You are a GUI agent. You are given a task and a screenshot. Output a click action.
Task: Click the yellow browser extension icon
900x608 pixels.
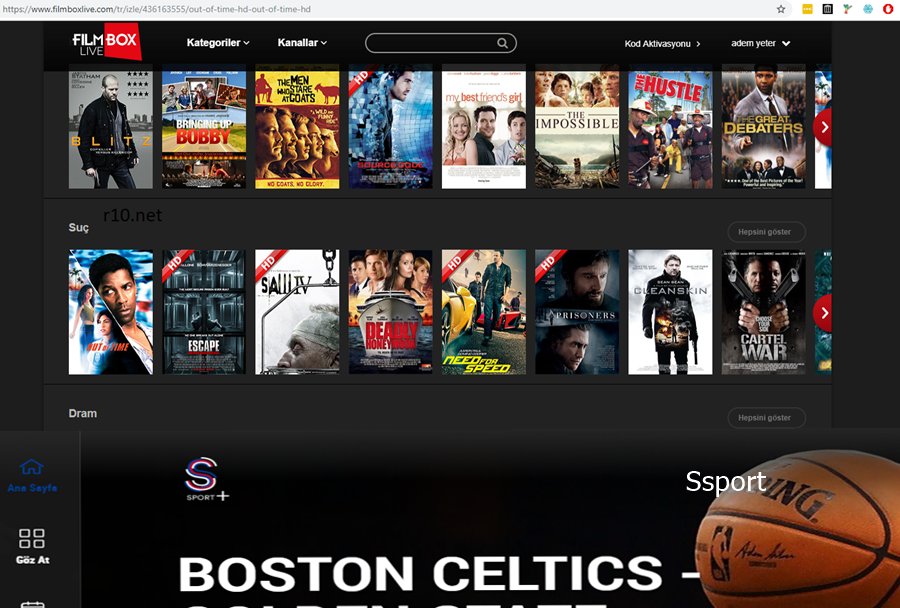(x=807, y=9)
